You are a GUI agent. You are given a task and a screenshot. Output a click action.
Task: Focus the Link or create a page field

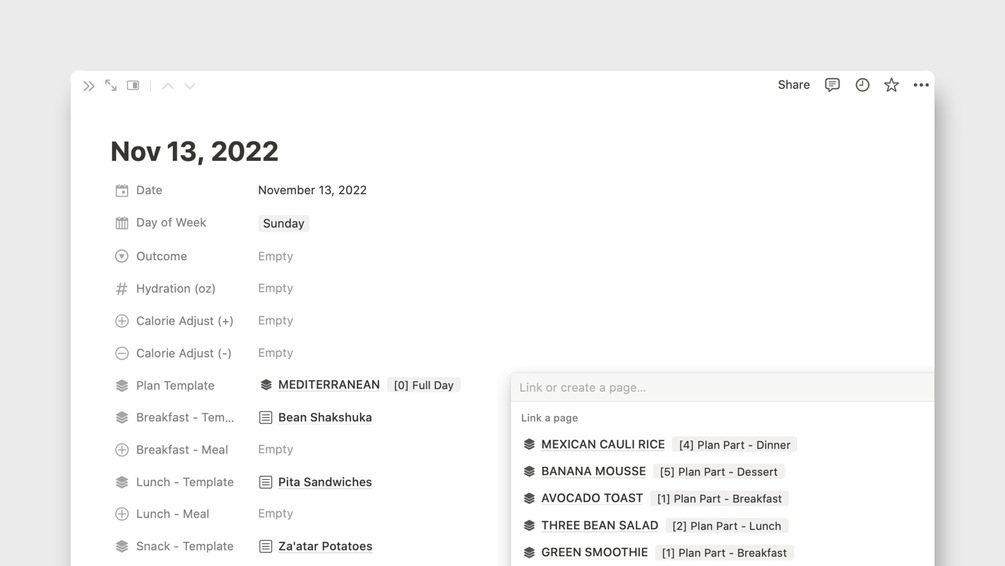click(722, 387)
